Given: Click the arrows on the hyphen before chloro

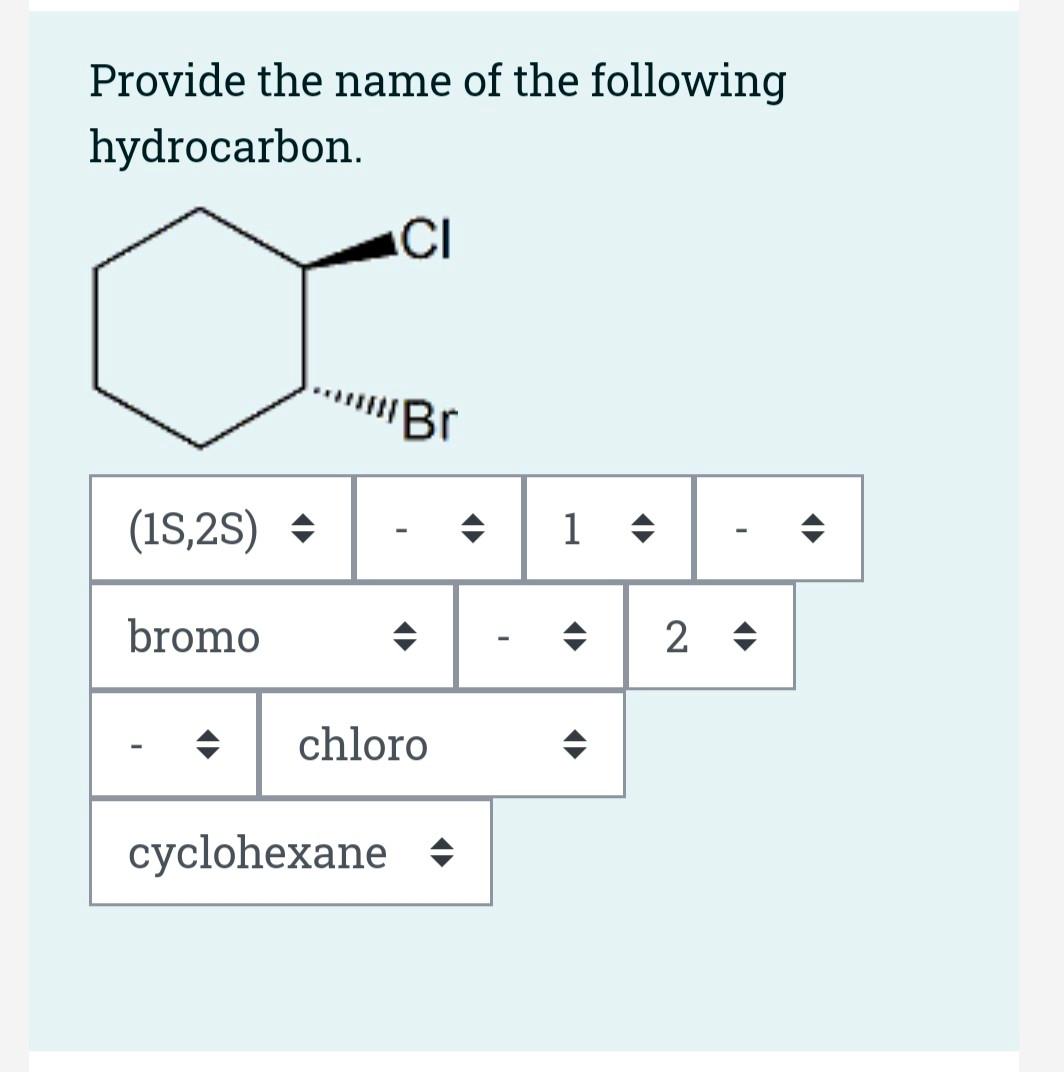Looking at the screenshot, I should click(207, 745).
